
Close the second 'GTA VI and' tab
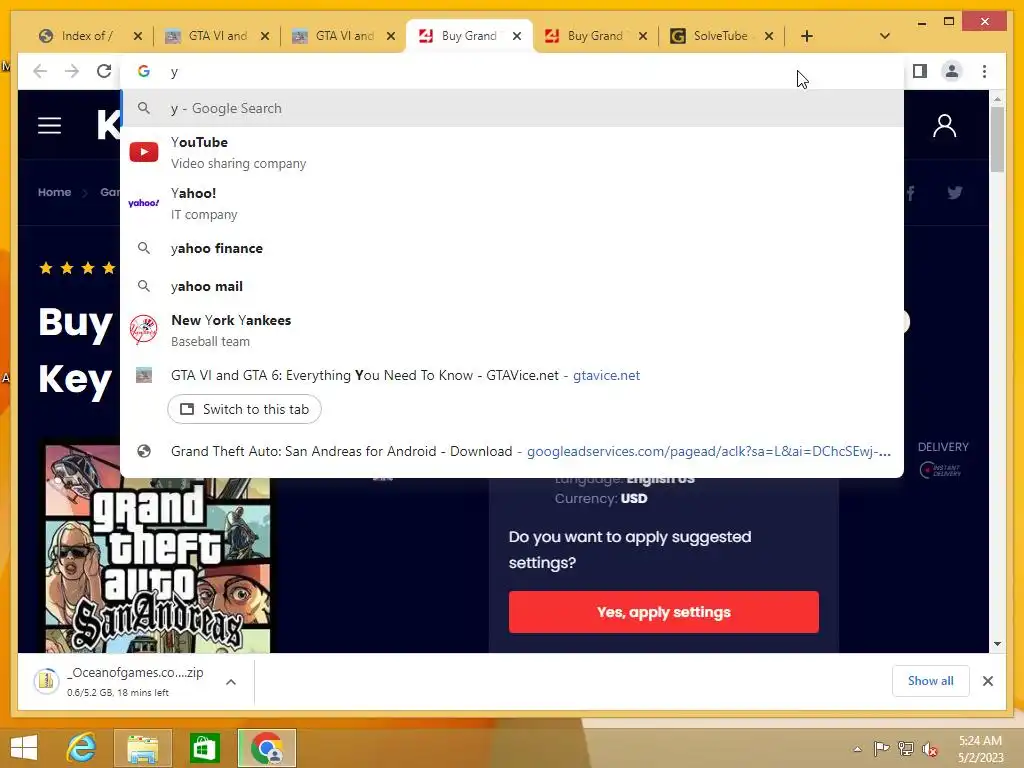tap(391, 36)
